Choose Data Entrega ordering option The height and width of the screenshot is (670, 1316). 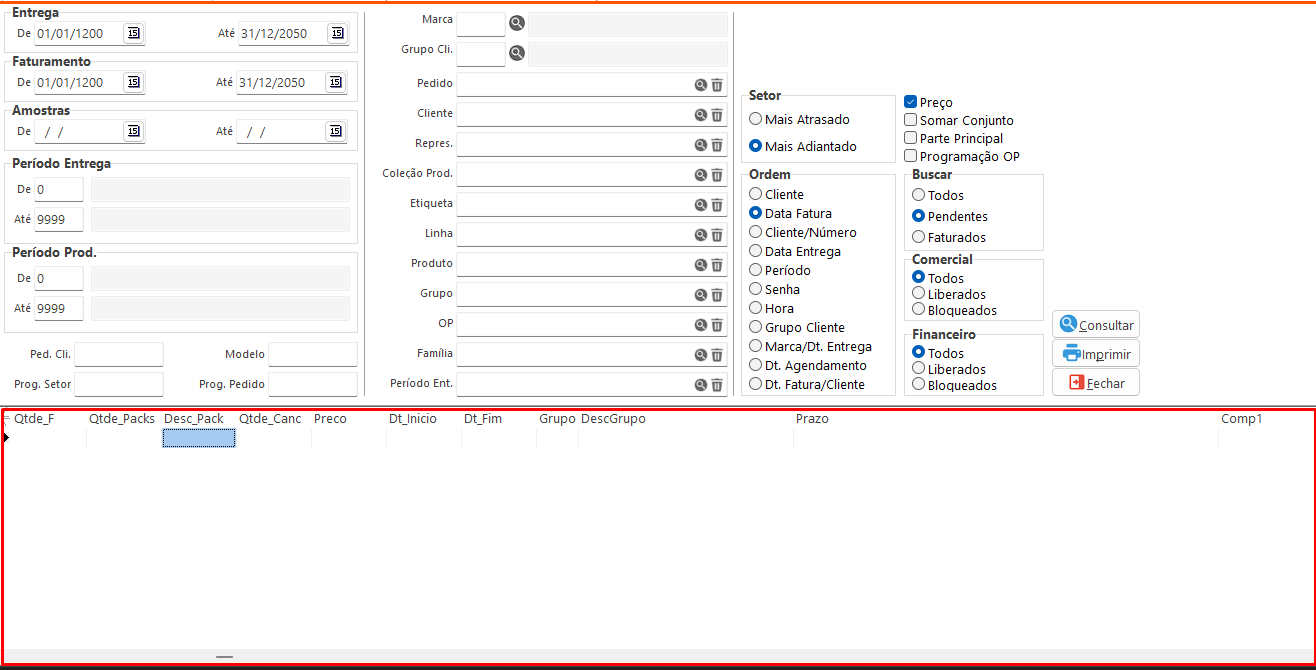[756, 252]
